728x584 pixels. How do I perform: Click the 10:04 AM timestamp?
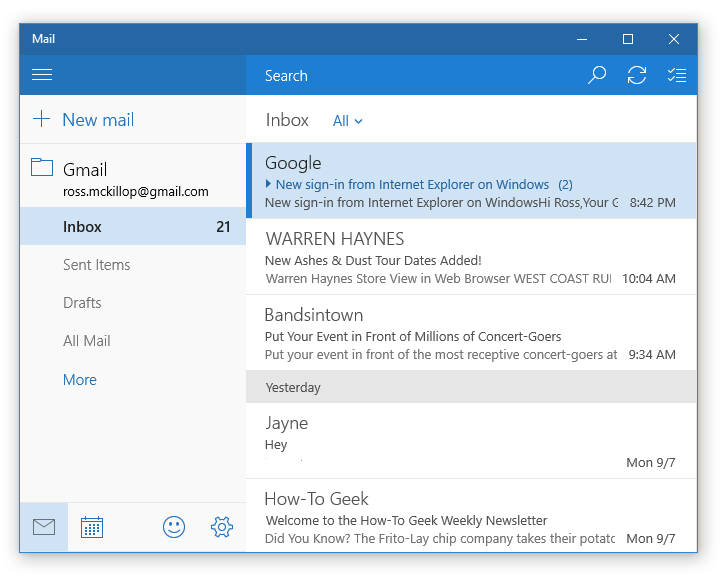point(649,279)
